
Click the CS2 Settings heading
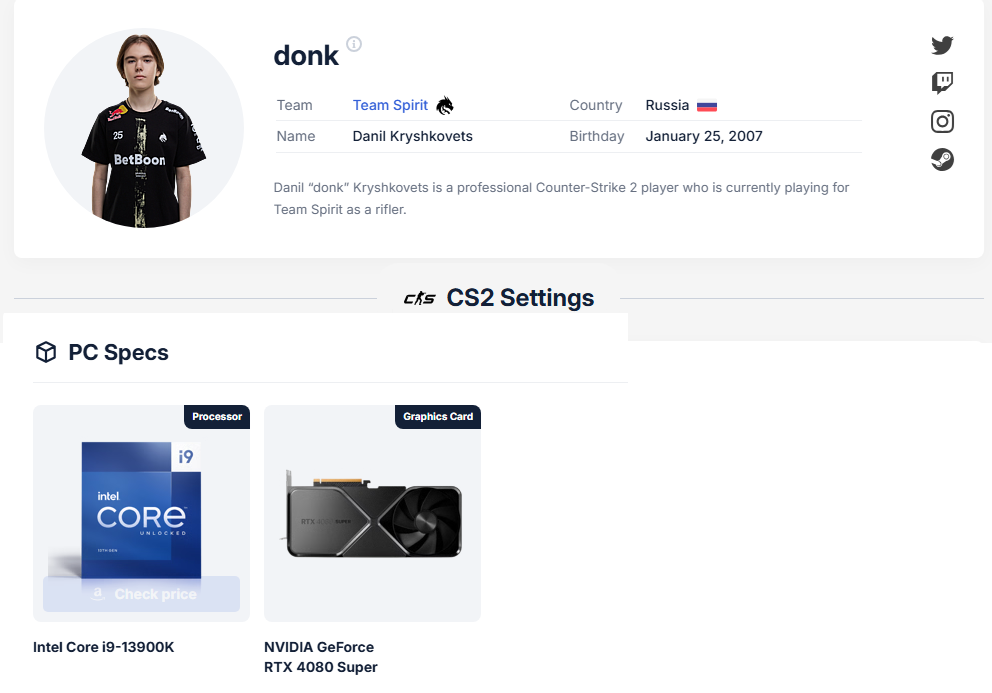[x=520, y=297]
